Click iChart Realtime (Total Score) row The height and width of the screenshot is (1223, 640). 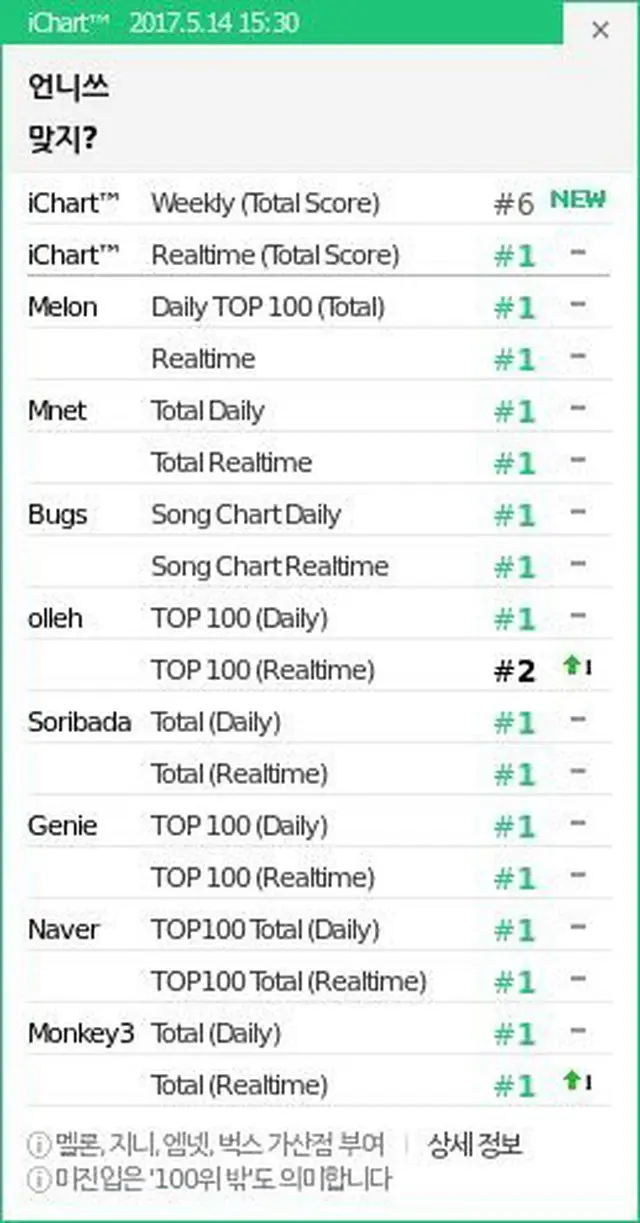[x=320, y=255]
